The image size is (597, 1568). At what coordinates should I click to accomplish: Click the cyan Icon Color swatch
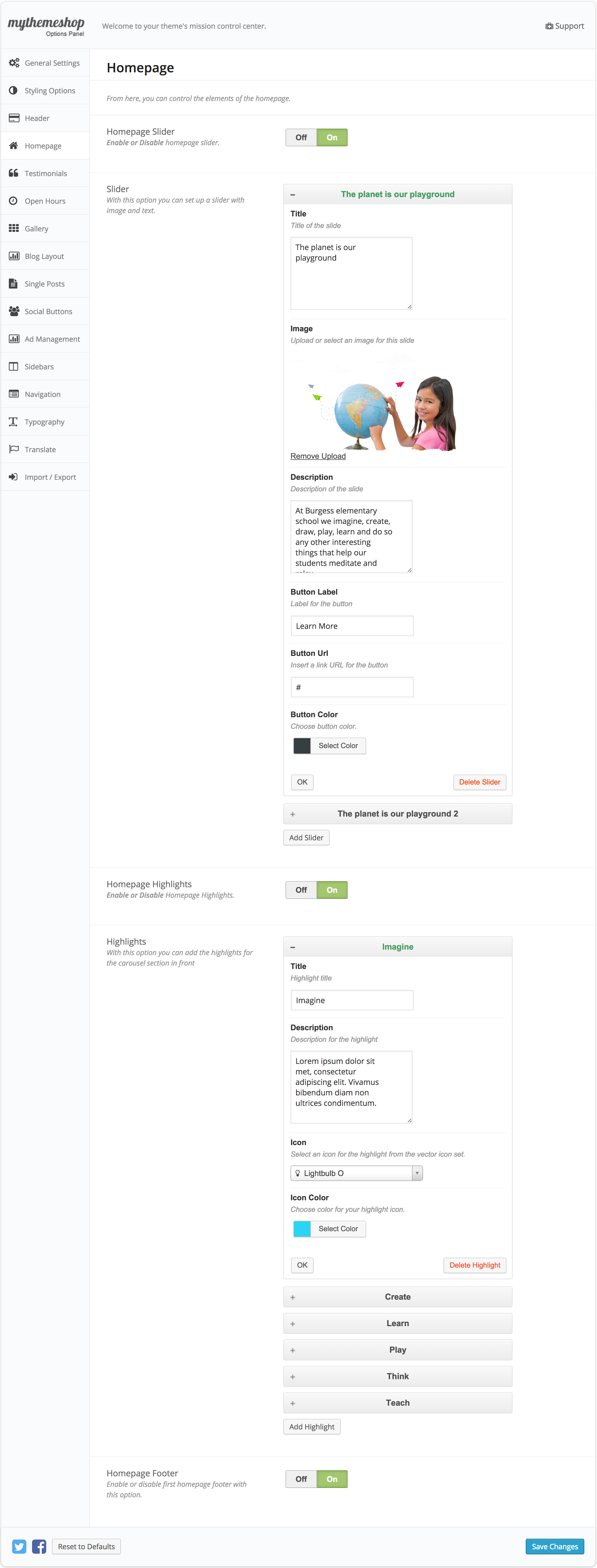pos(302,1228)
